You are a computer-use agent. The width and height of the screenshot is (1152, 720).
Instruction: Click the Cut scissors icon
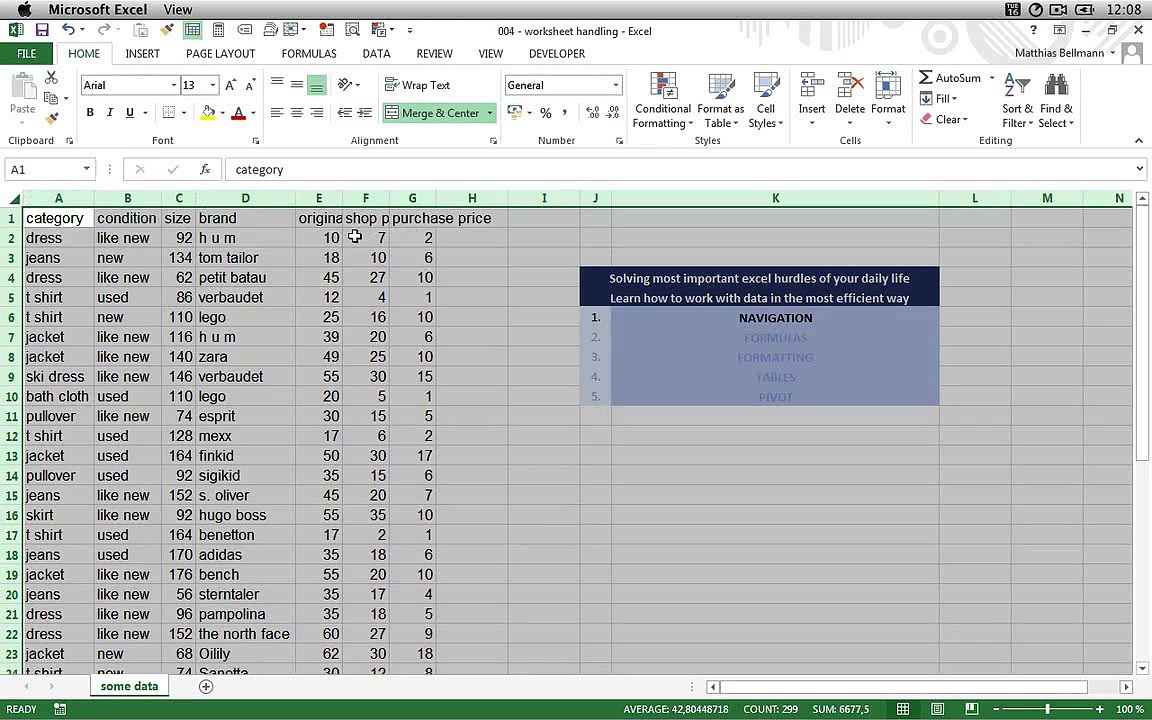[51, 77]
